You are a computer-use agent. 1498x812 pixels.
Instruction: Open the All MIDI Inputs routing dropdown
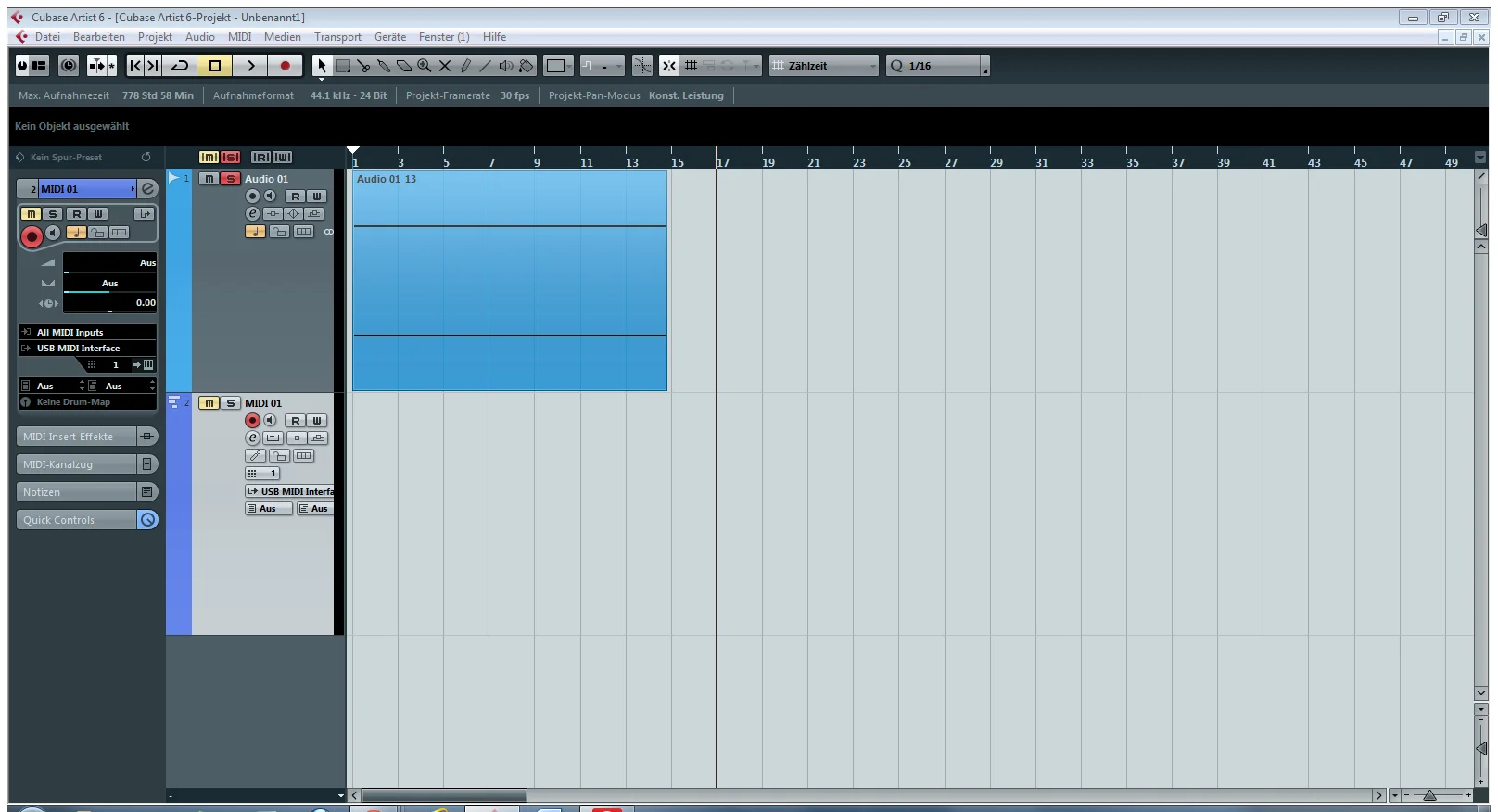[x=87, y=332]
